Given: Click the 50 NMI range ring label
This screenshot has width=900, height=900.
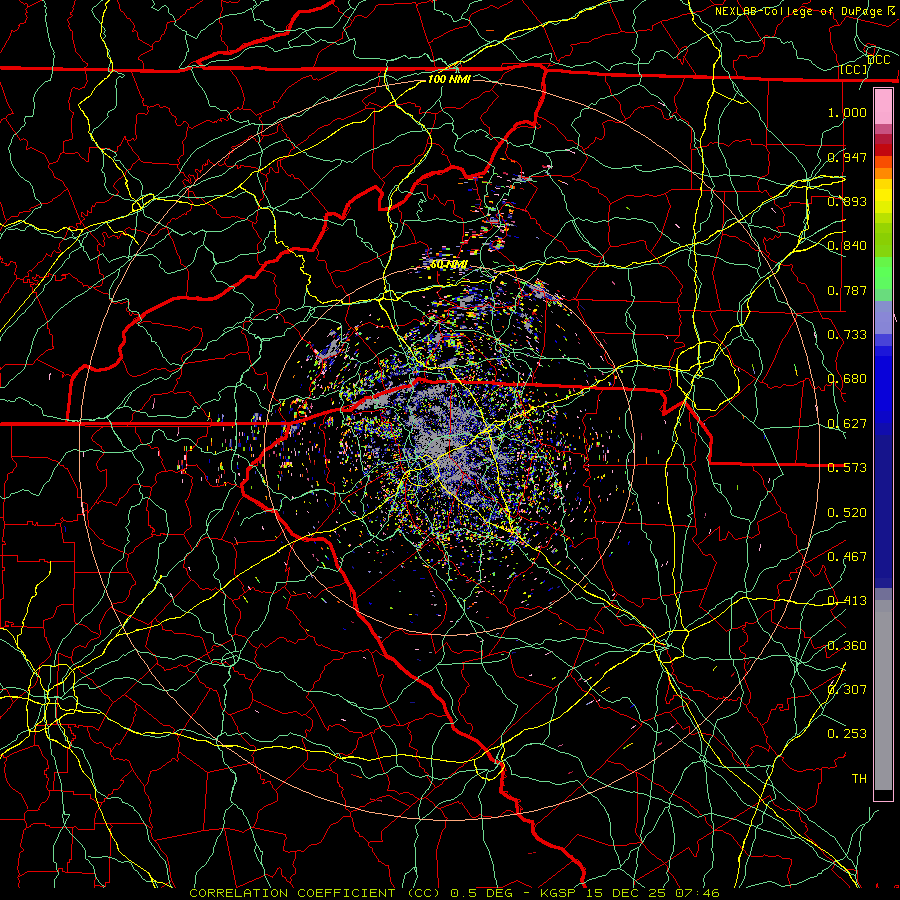Looking at the screenshot, I should (448, 265).
